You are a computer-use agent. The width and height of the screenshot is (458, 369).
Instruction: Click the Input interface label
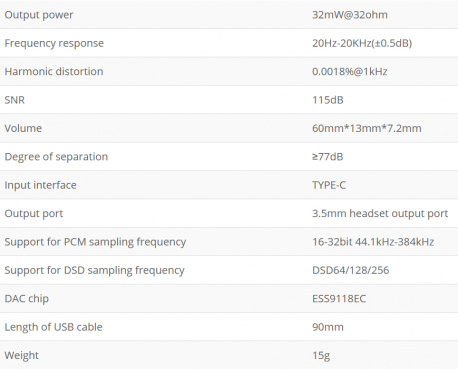click(x=40, y=185)
